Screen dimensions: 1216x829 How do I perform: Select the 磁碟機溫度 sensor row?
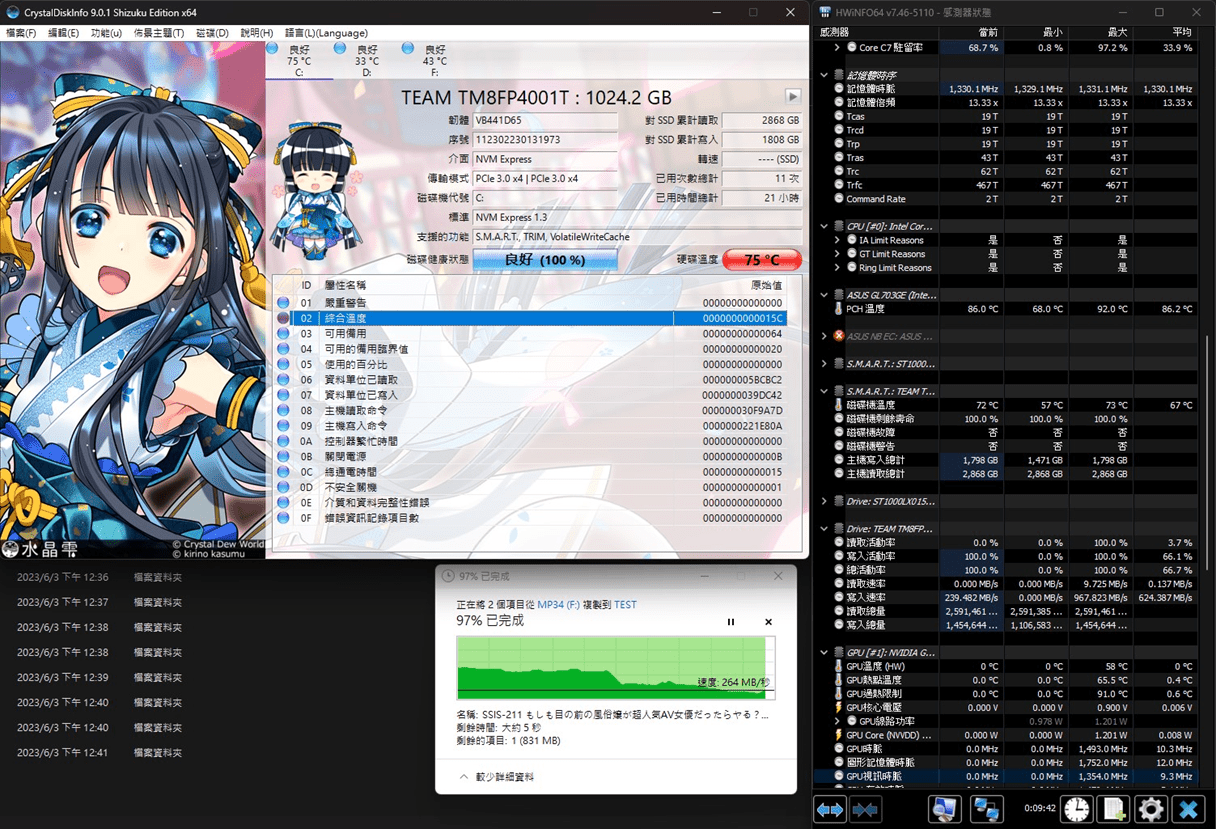(1007, 405)
